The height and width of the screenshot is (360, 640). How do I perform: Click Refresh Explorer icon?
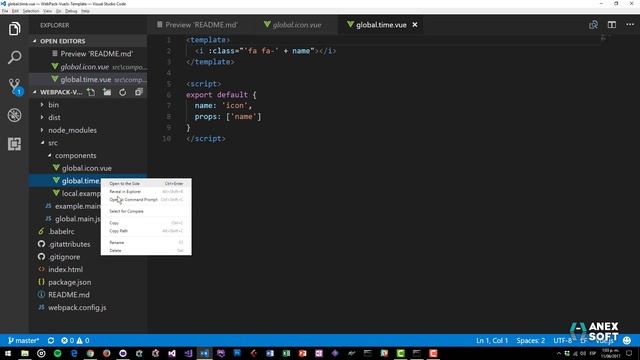coord(122,92)
